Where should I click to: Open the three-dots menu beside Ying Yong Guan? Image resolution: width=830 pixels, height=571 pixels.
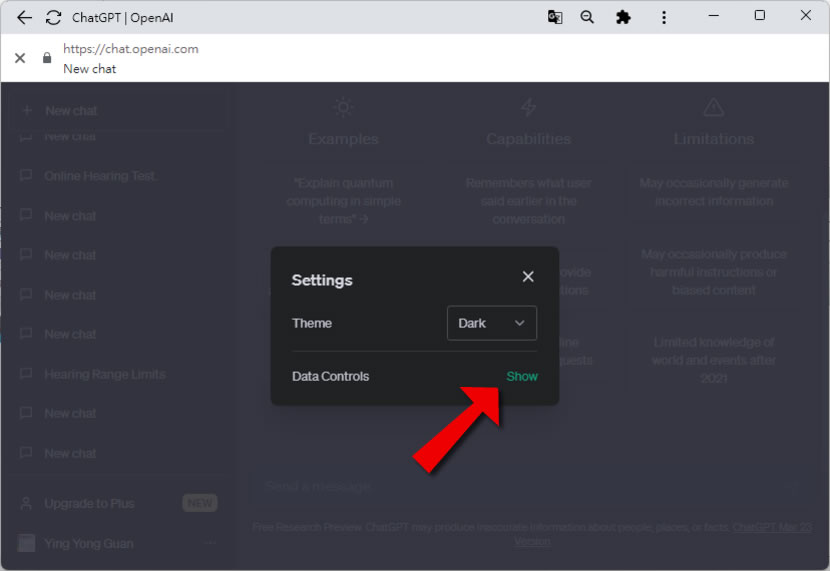(x=210, y=543)
